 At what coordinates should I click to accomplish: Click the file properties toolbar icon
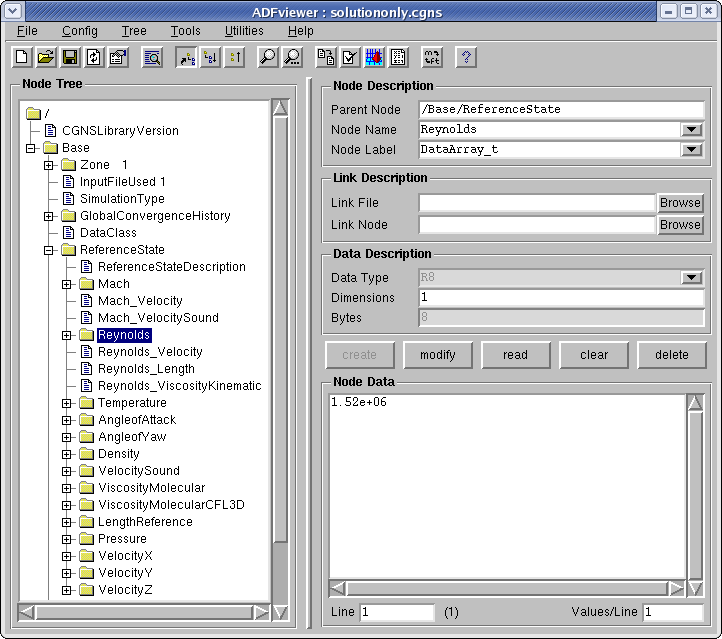point(118,58)
